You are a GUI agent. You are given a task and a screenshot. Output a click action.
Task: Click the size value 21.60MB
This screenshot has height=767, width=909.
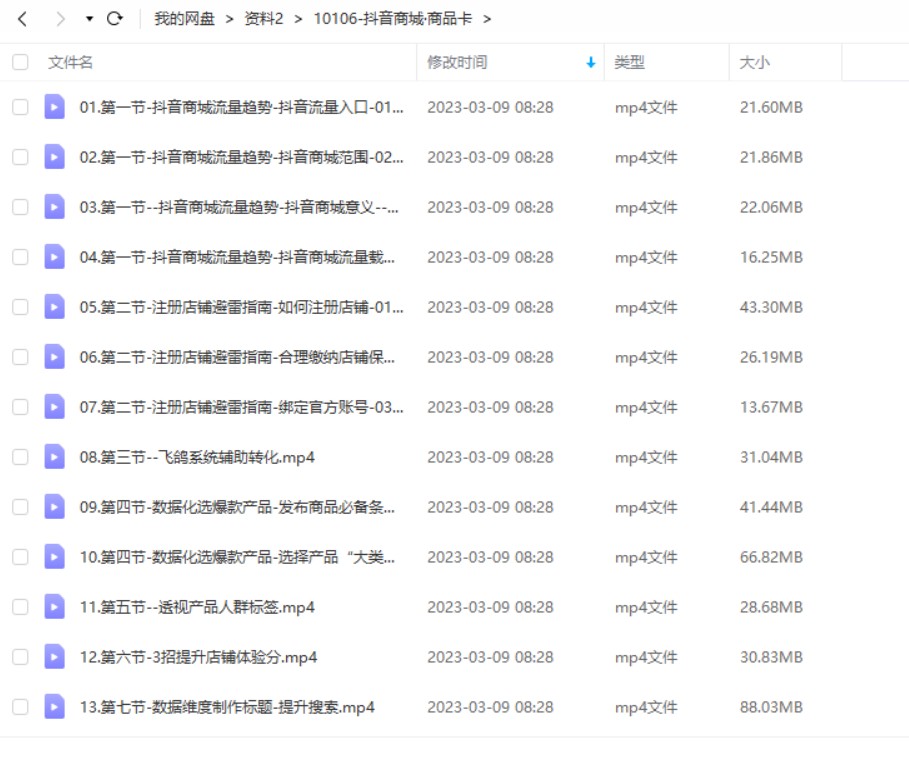[771, 107]
